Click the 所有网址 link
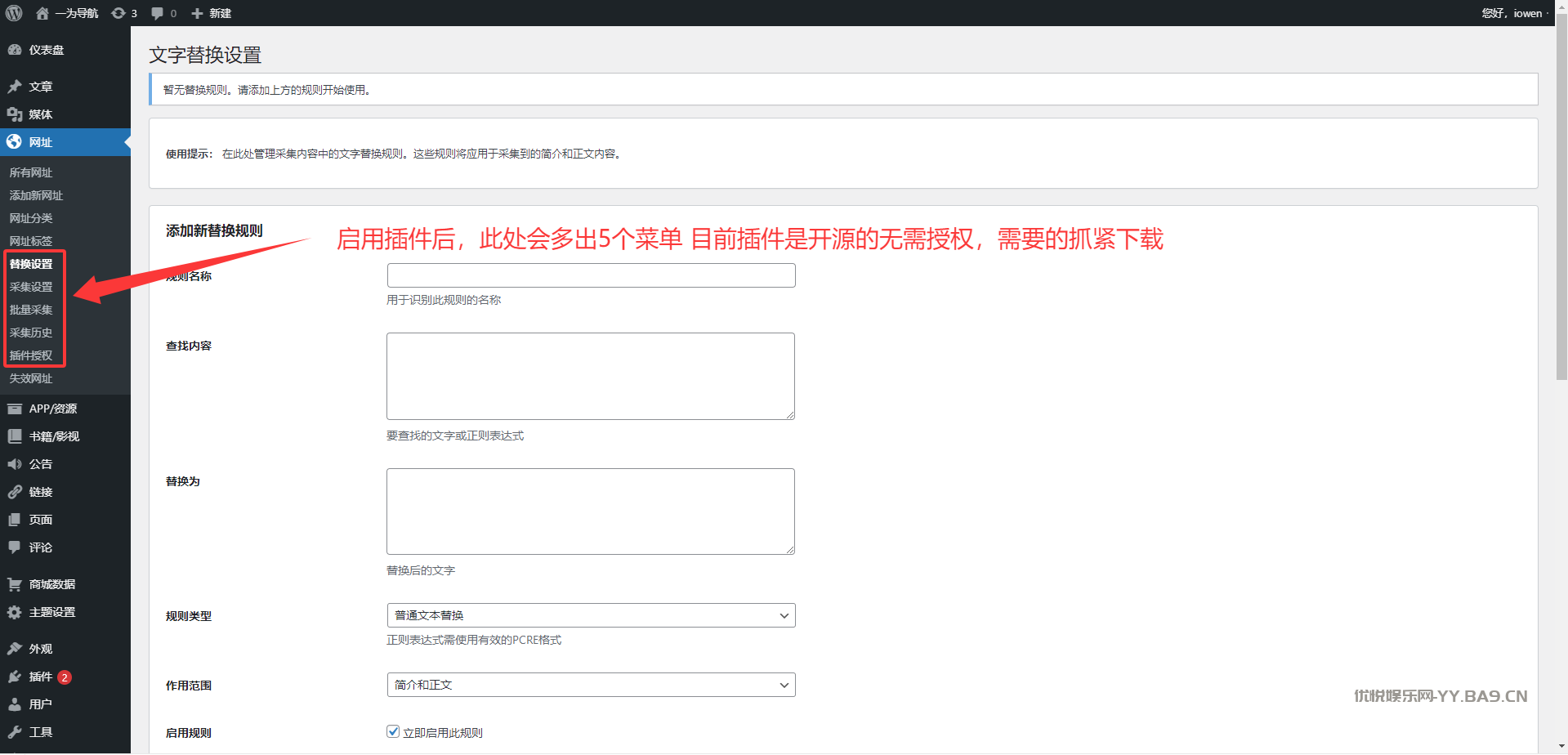The image size is (1568, 755). tap(31, 172)
